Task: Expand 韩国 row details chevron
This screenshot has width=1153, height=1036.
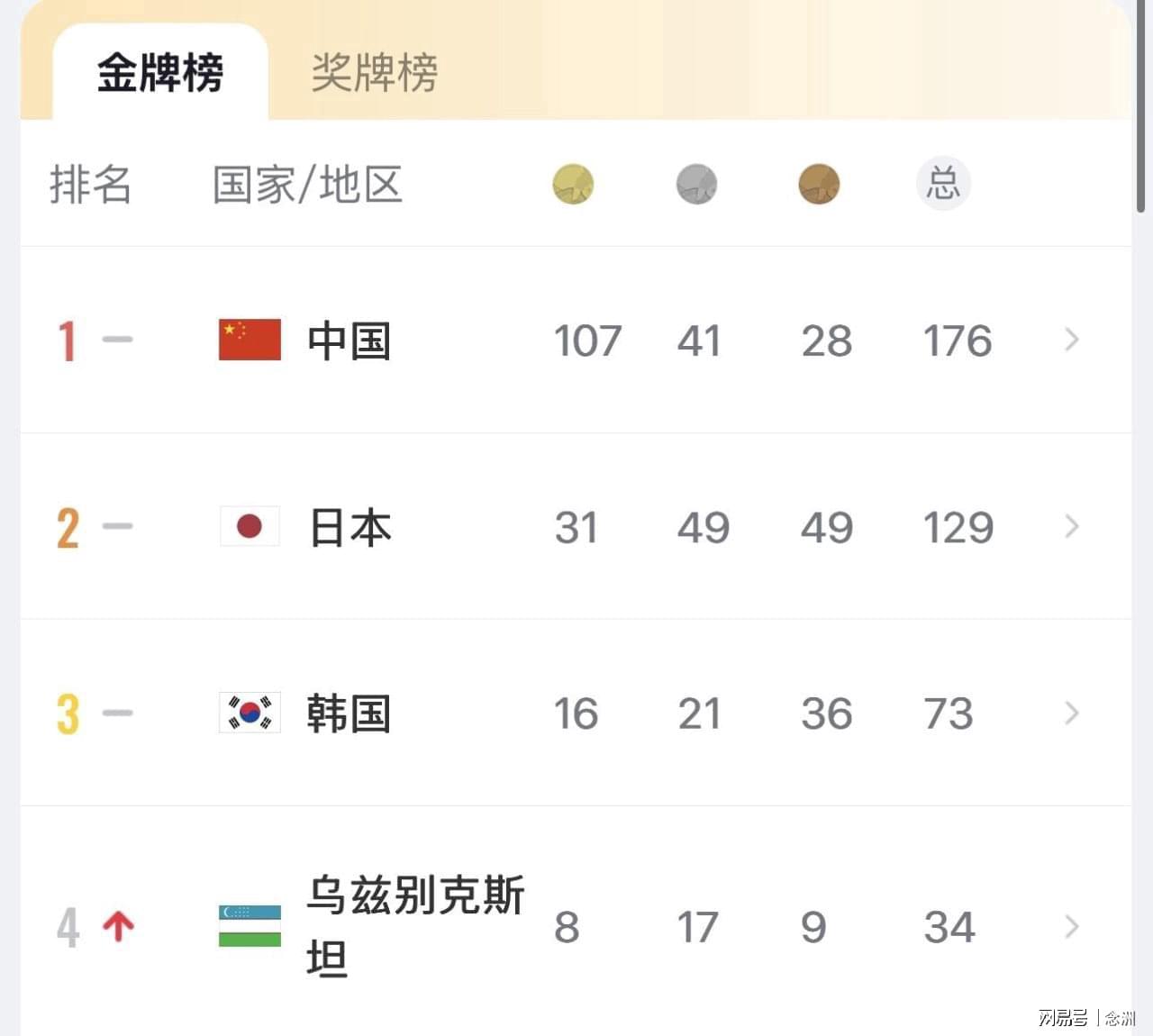Action: tap(1071, 713)
